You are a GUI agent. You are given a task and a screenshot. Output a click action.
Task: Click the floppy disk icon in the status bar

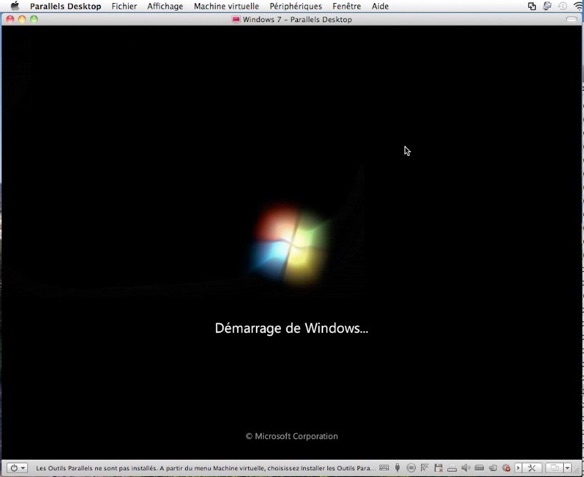click(x=438, y=468)
